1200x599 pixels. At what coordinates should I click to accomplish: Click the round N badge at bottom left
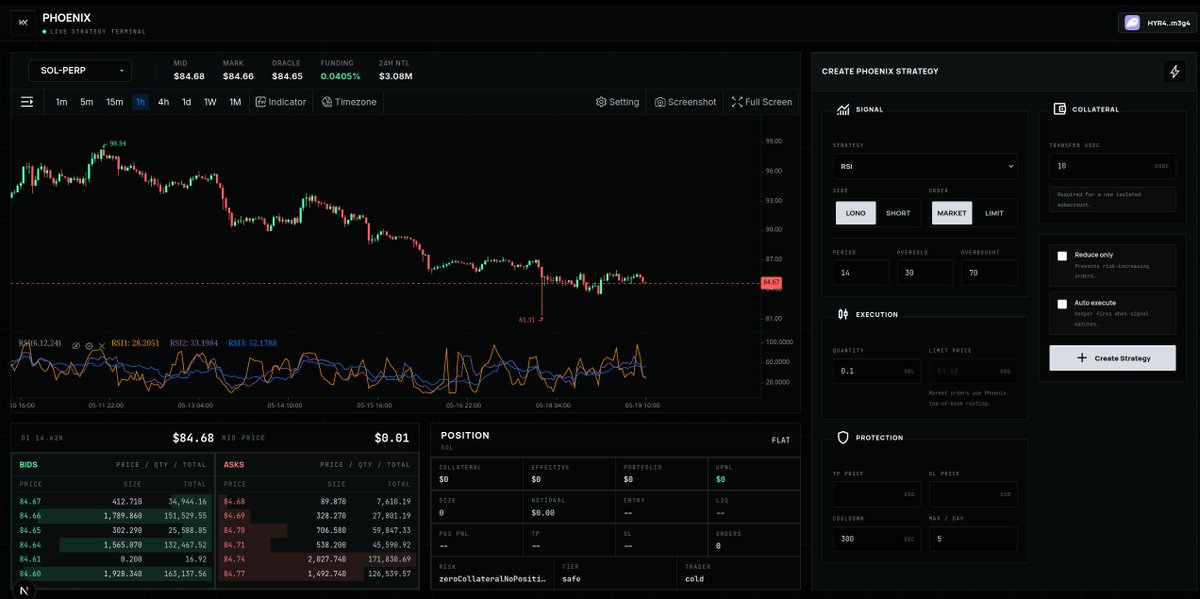[x=24, y=589]
